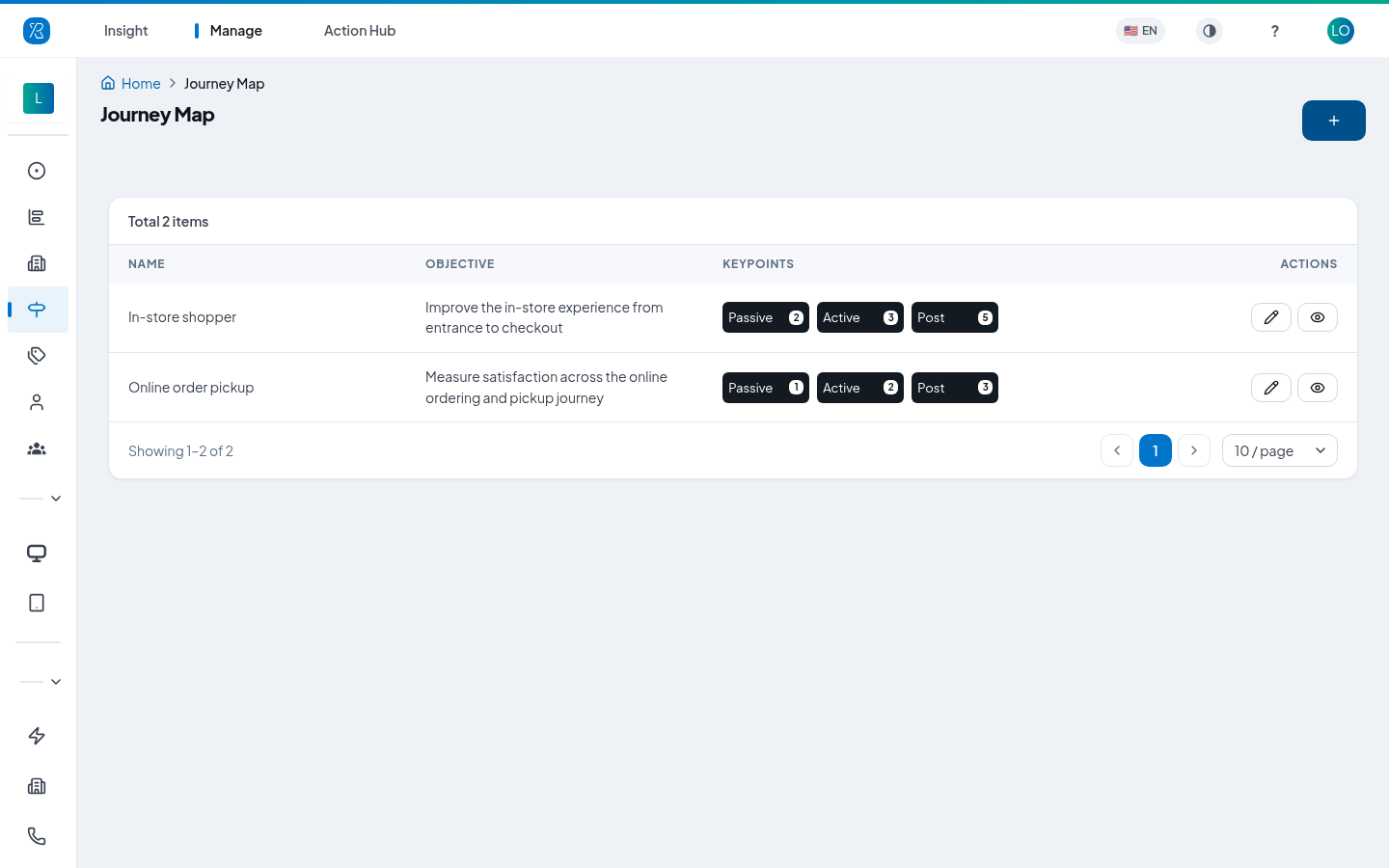The image size is (1389, 868).
Task: Go to the Insight tab
Action: [126, 31]
